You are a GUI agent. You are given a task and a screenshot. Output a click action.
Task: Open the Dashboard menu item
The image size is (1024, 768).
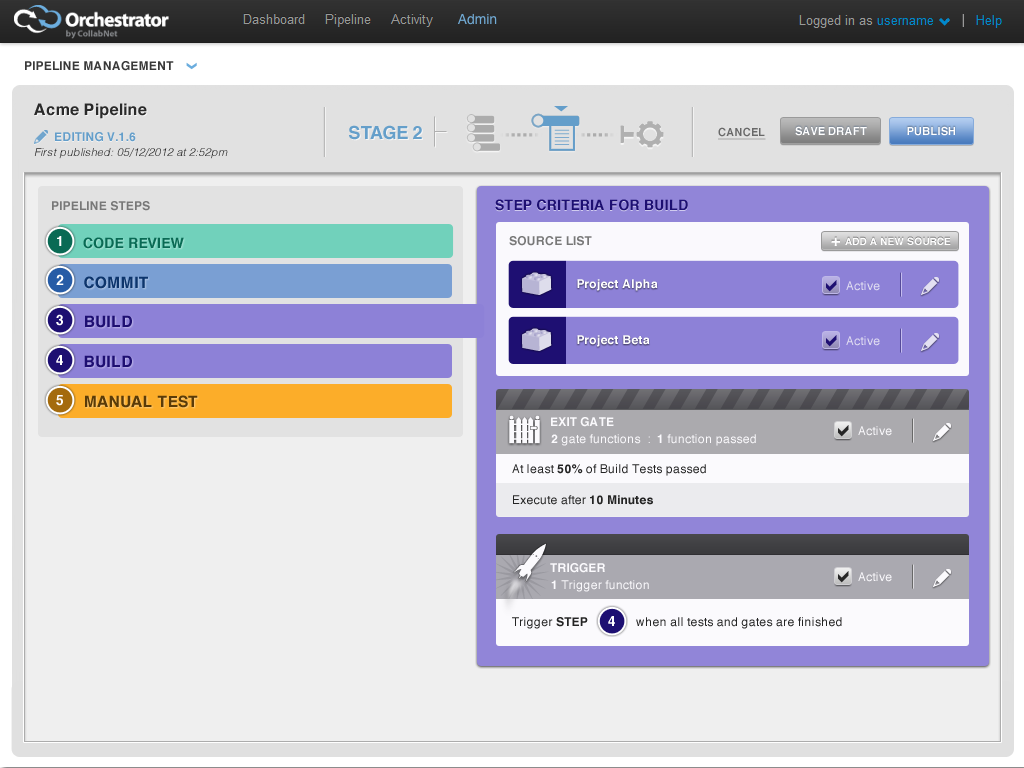pyautogui.click(x=274, y=20)
